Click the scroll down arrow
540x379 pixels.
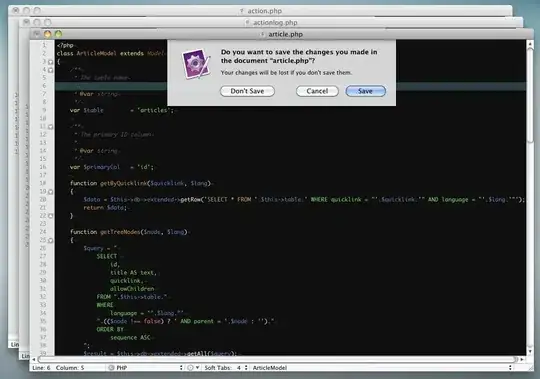[x=530, y=351]
